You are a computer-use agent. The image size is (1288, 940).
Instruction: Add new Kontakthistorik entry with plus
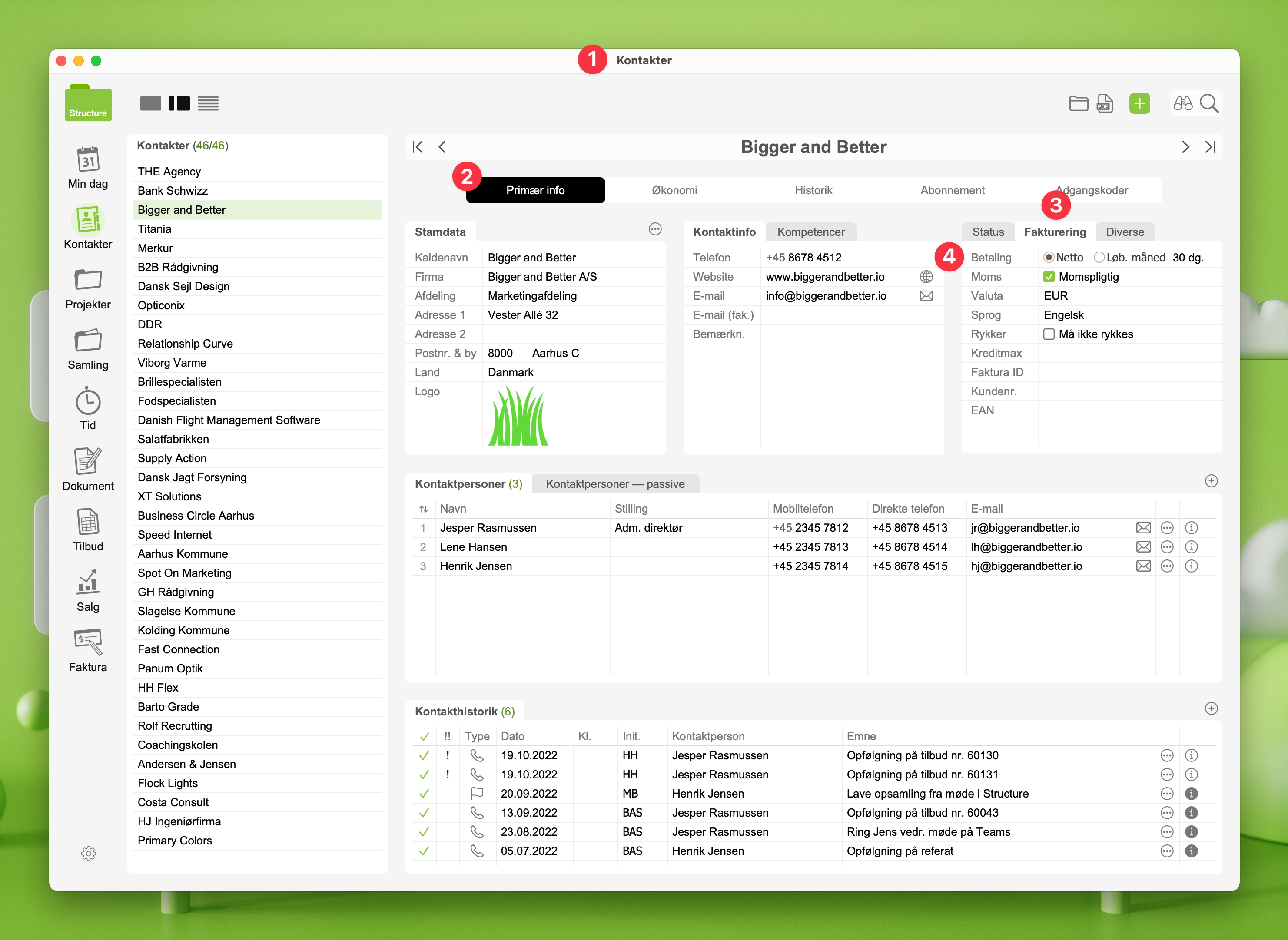[x=1211, y=708]
